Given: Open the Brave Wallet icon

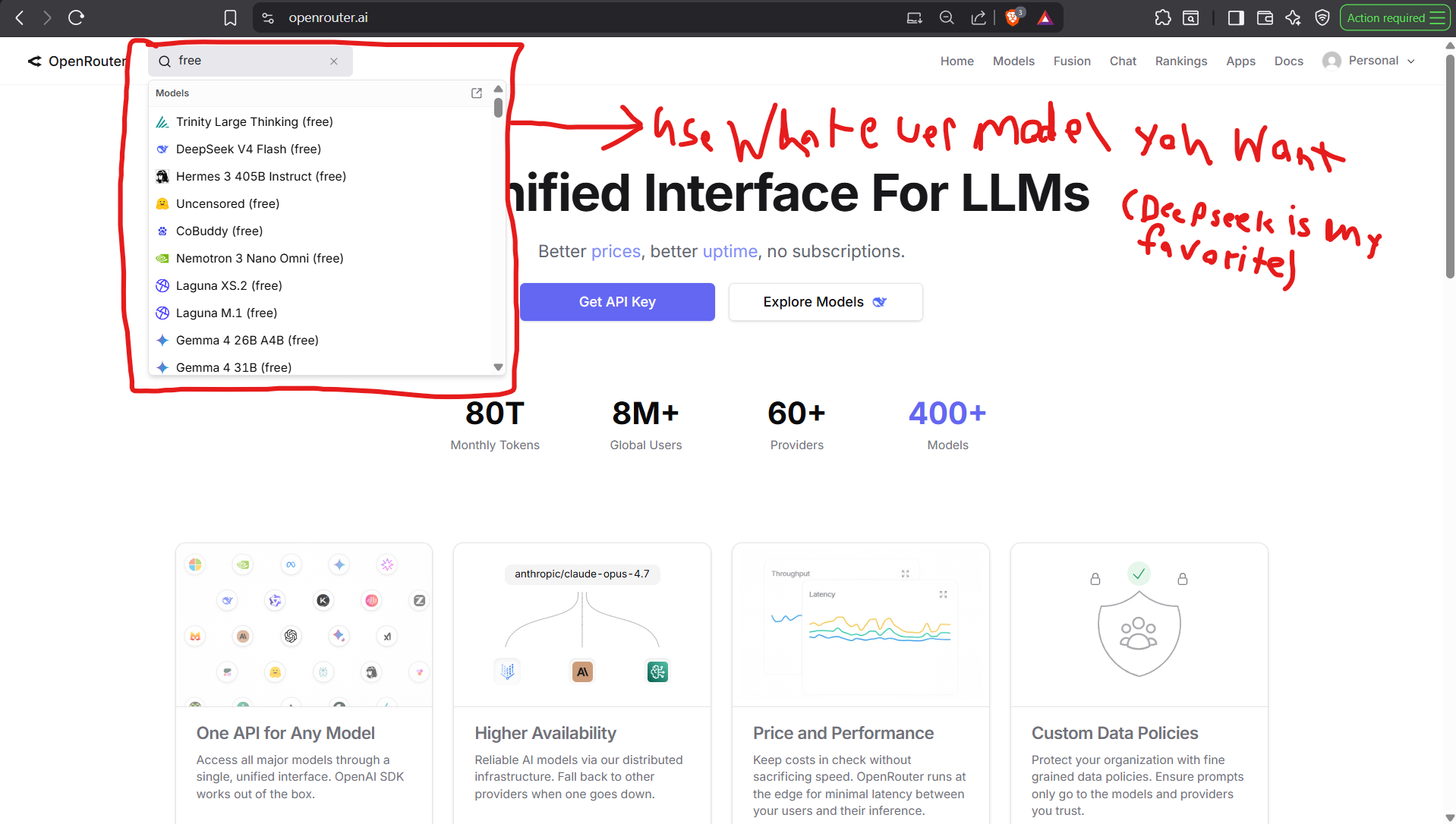Looking at the screenshot, I should 1265,17.
